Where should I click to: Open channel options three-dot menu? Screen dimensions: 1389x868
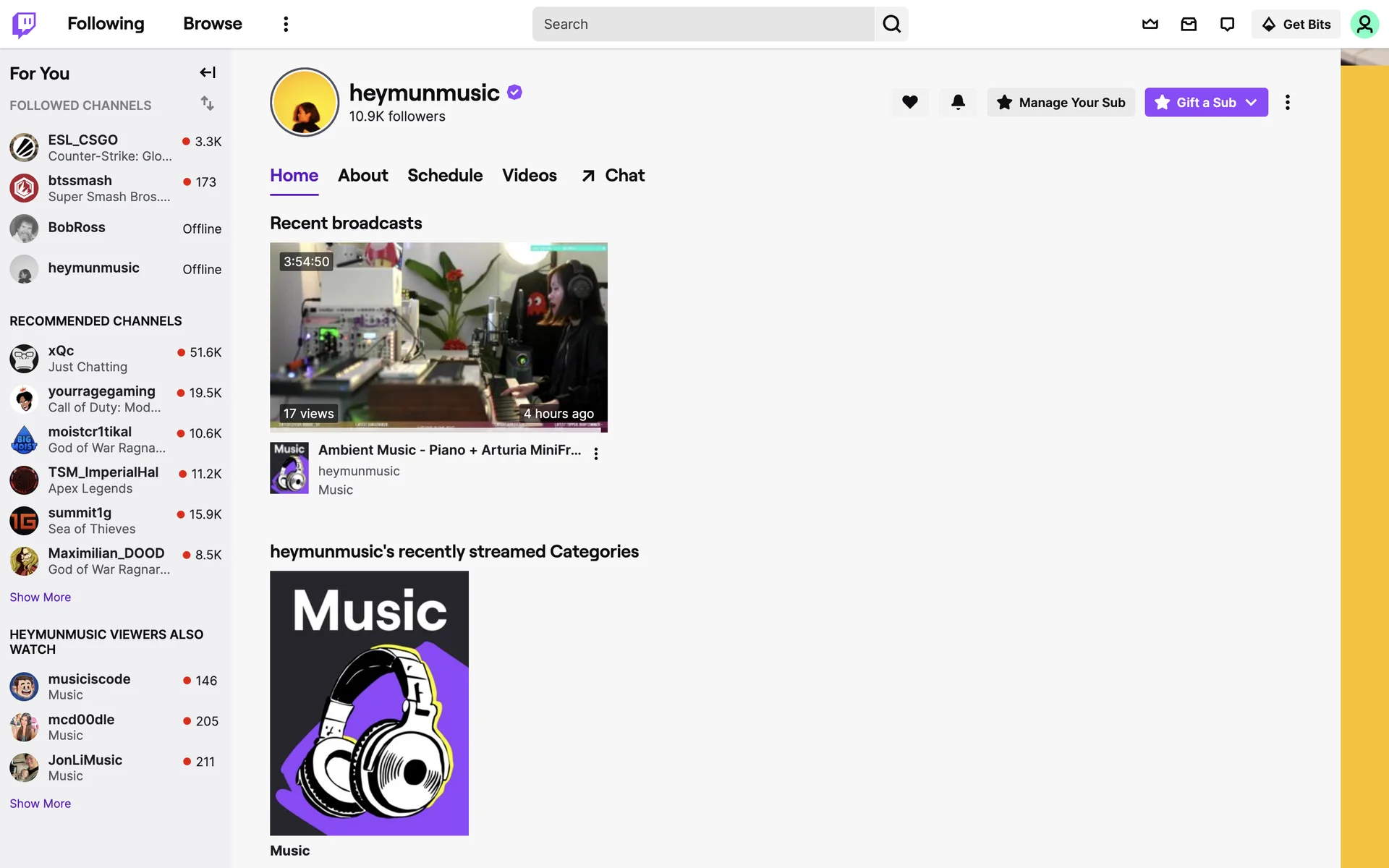(1287, 102)
